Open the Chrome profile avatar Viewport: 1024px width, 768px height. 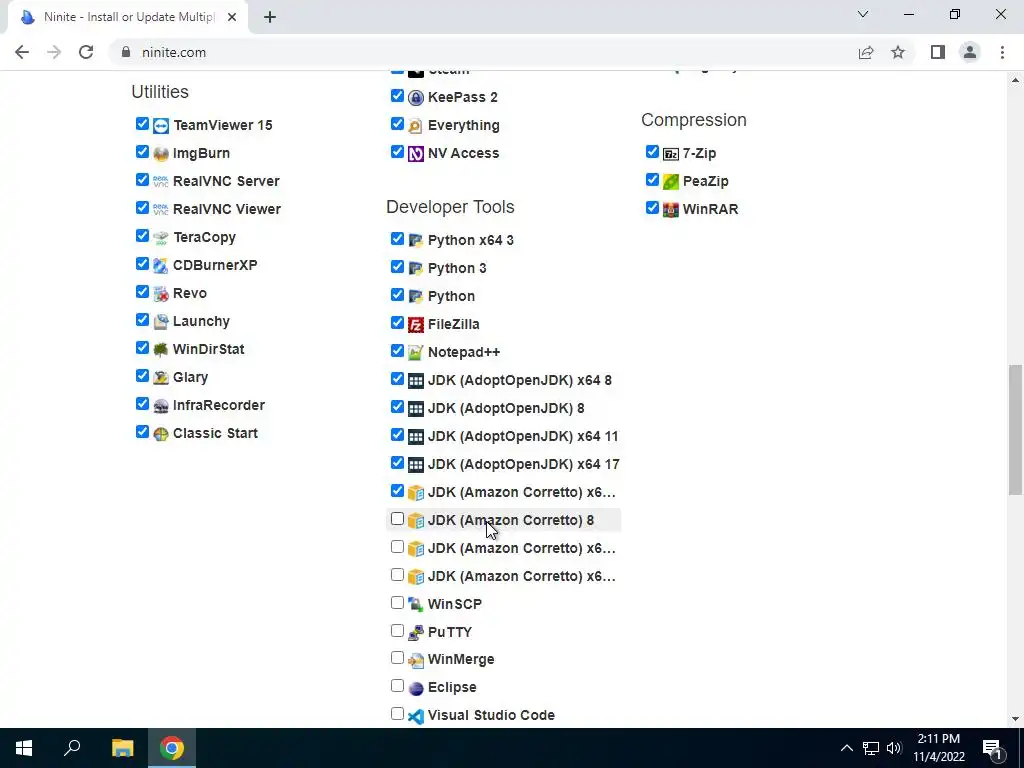click(970, 52)
